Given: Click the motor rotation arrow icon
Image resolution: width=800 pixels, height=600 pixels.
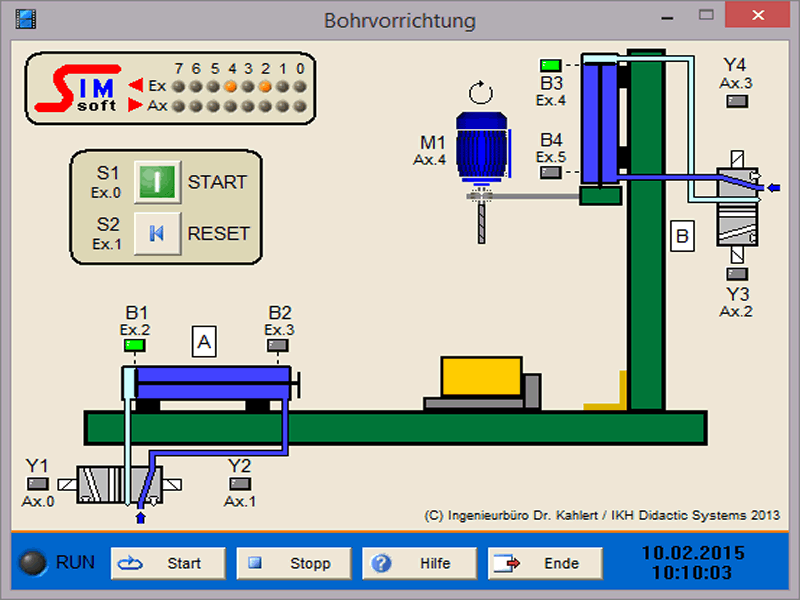Looking at the screenshot, I should tap(481, 94).
